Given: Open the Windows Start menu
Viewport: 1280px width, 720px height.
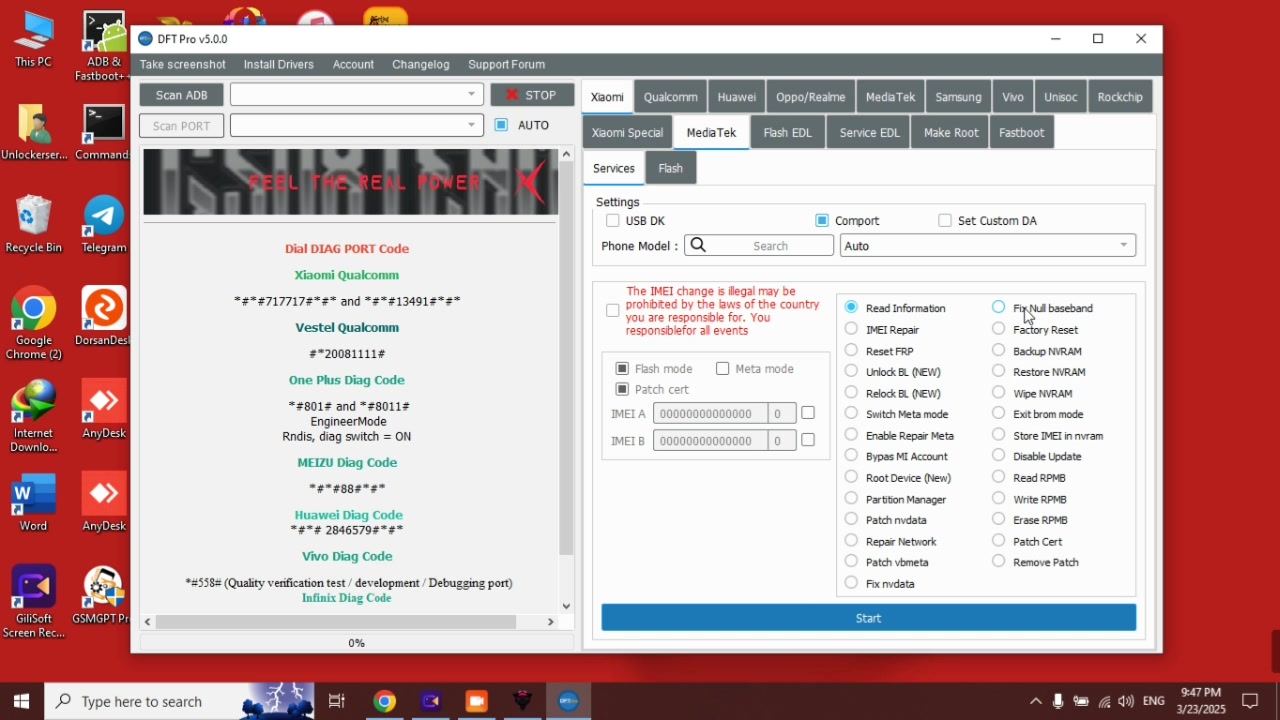Looking at the screenshot, I should [21, 701].
